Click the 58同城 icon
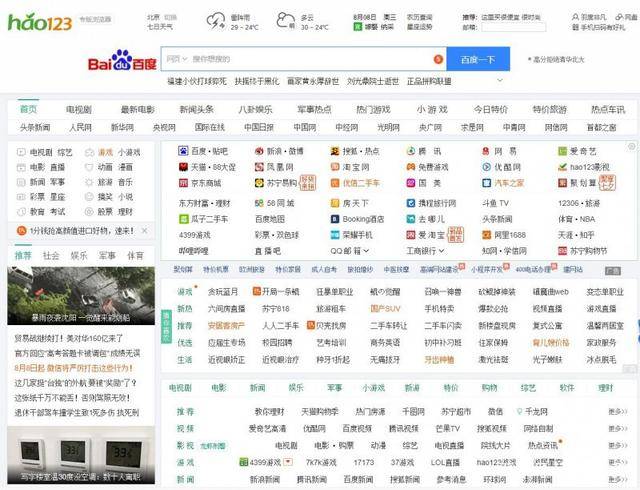640x490 pixels. [x=259, y=203]
